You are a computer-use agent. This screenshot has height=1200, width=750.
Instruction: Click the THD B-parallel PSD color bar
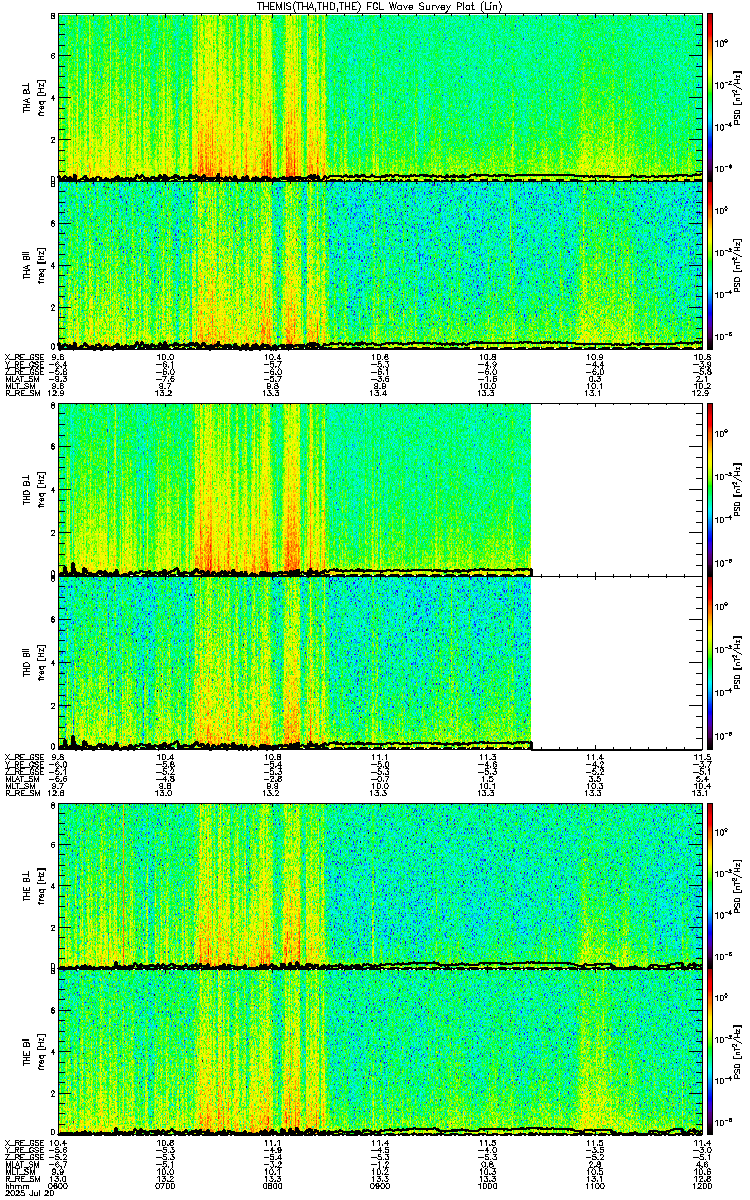pyautogui.click(x=710, y=662)
